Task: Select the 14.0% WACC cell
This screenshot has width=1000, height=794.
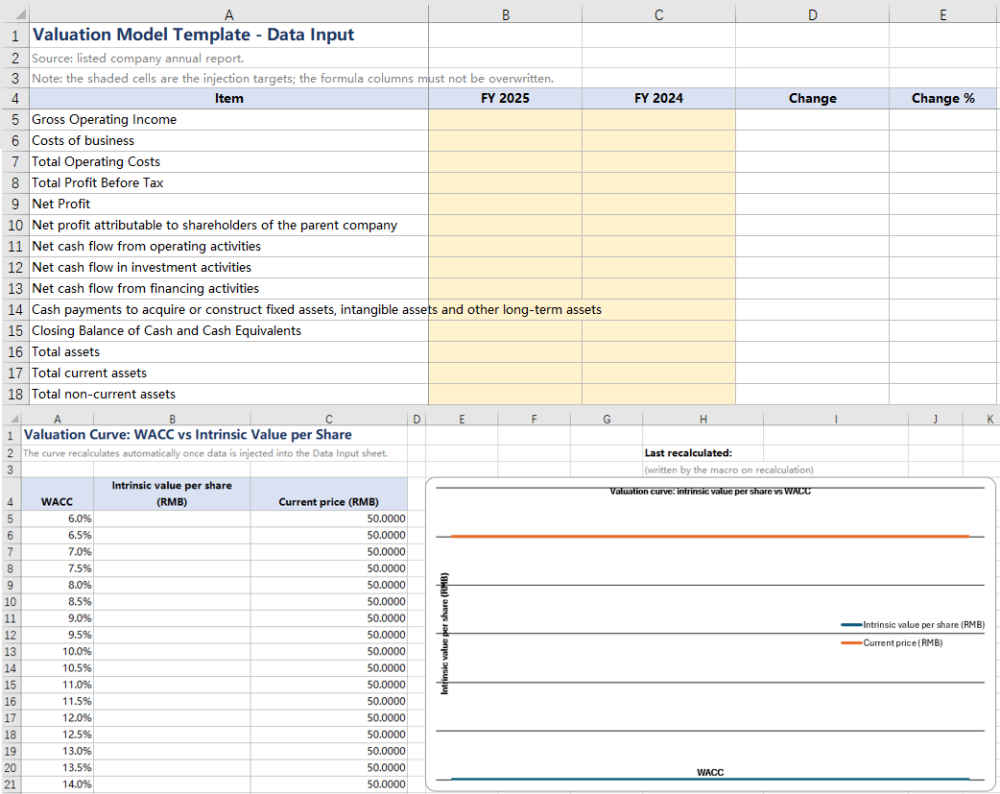Action: (x=57, y=784)
